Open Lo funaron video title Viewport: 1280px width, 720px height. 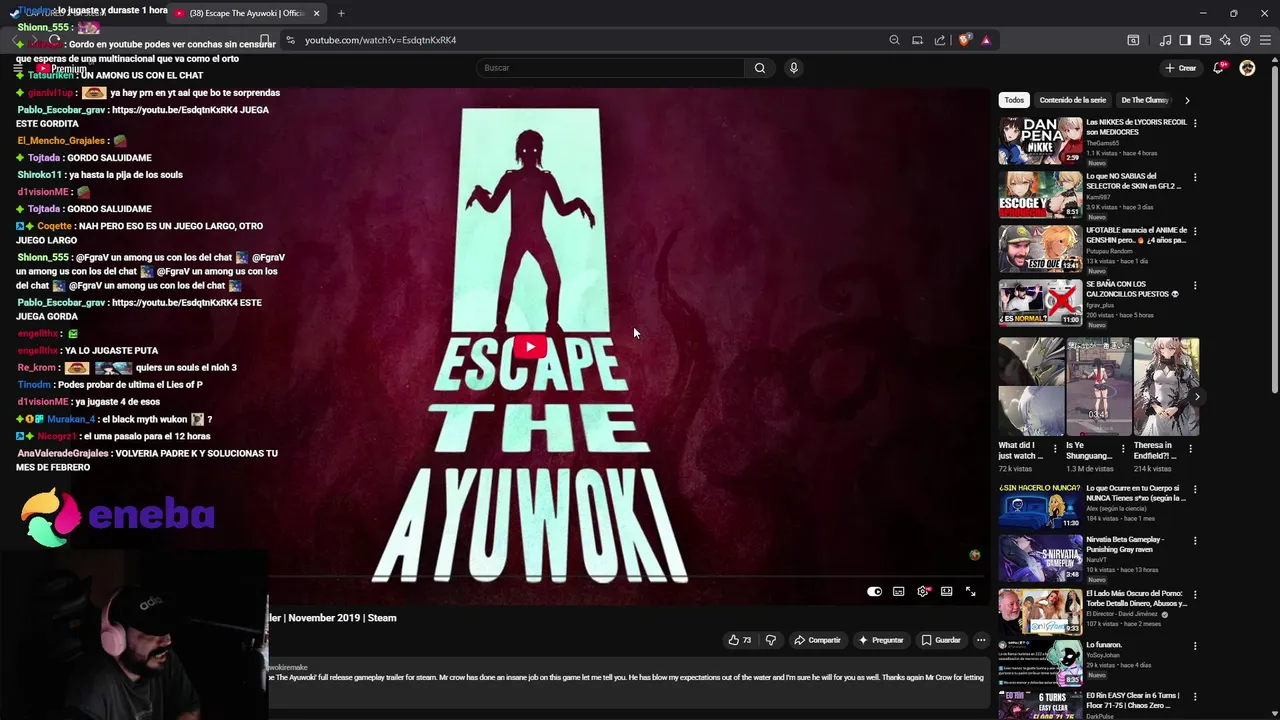pyautogui.click(x=1104, y=645)
